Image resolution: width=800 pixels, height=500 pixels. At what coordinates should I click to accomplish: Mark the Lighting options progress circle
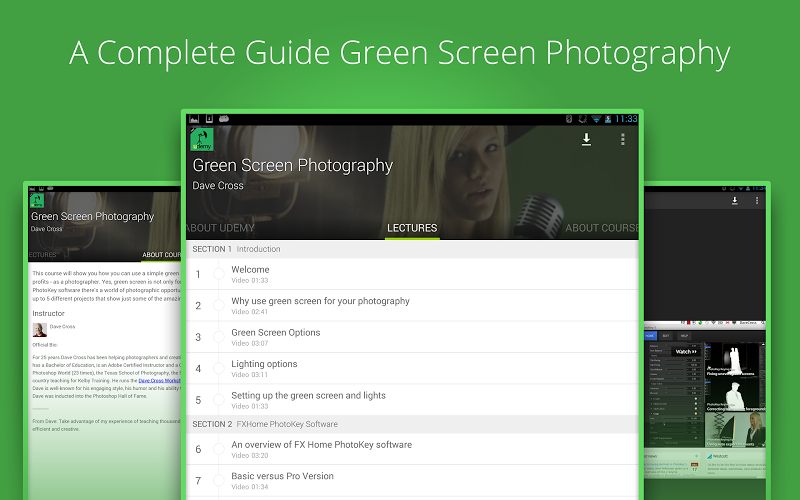click(218, 368)
